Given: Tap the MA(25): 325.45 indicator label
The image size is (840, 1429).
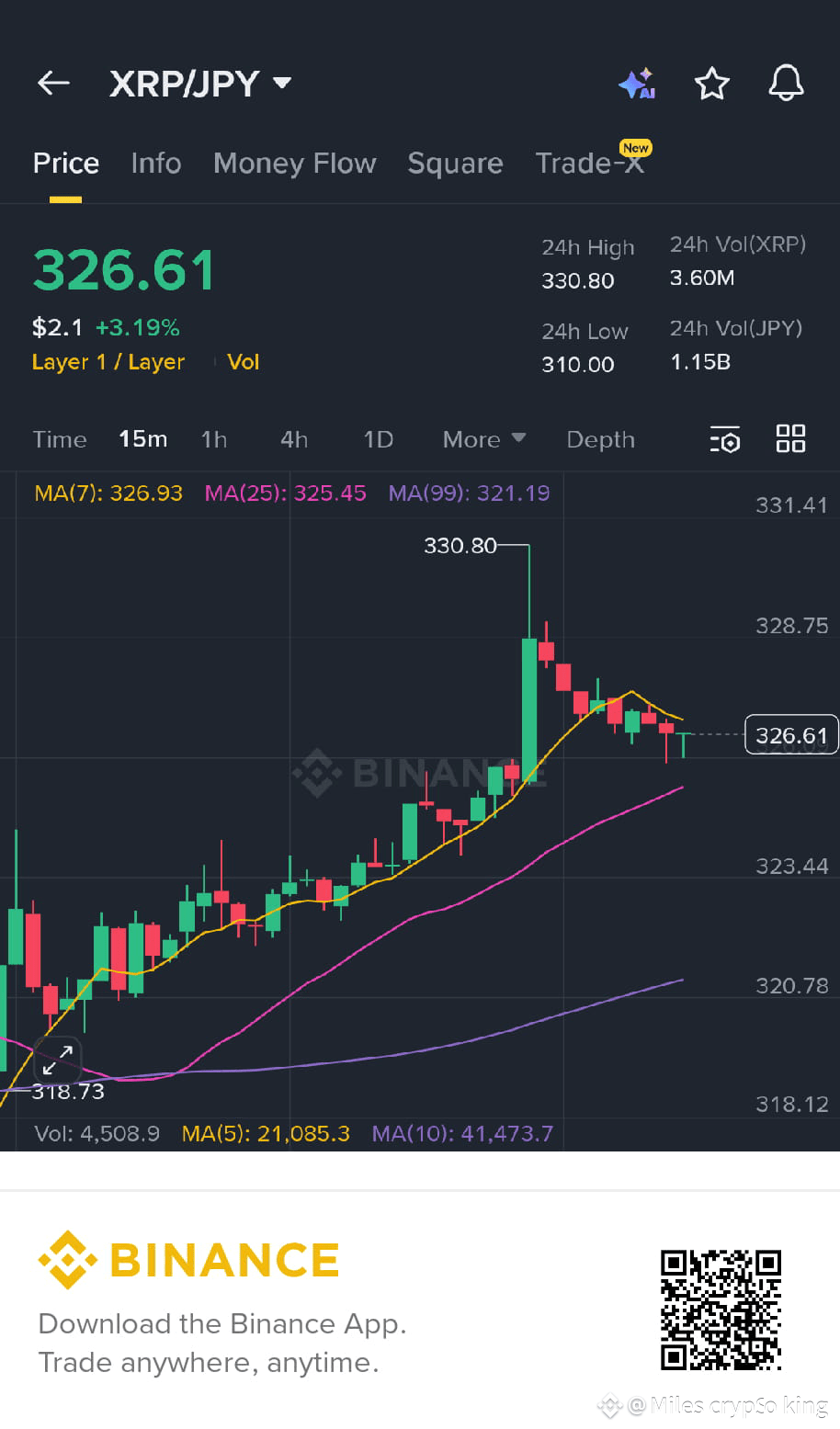Looking at the screenshot, I should coord(285,493).
